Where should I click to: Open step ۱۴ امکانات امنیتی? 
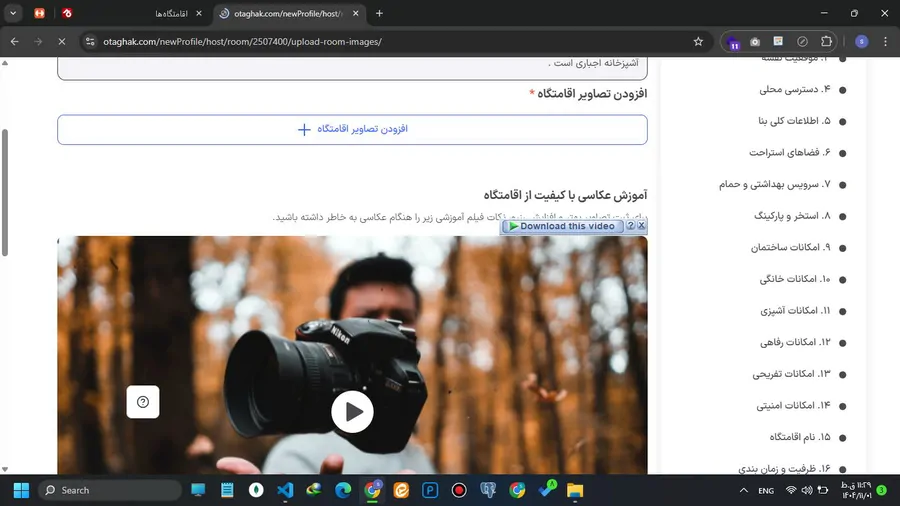[x=793, y=406]
